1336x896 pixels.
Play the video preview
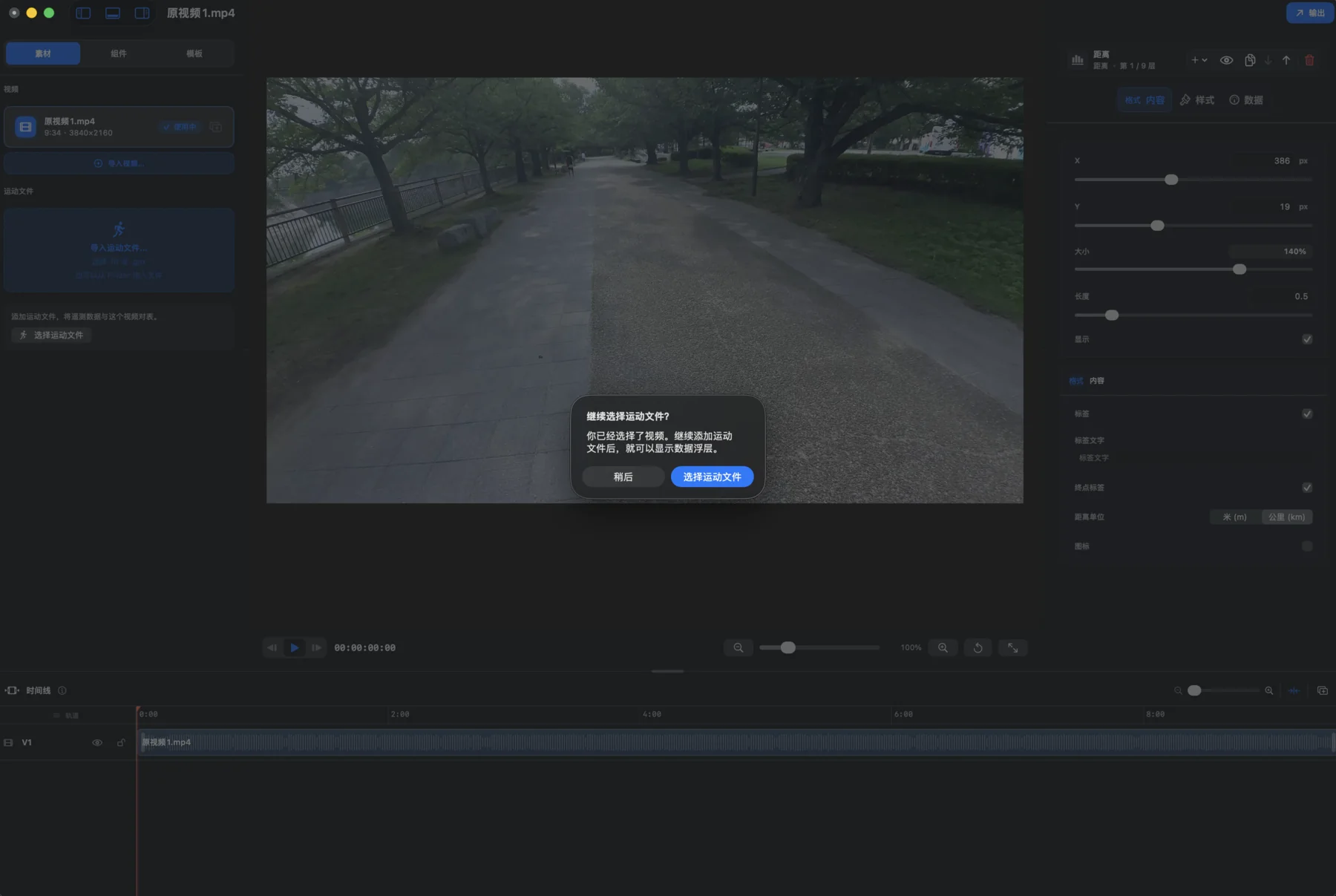point(295,647)
